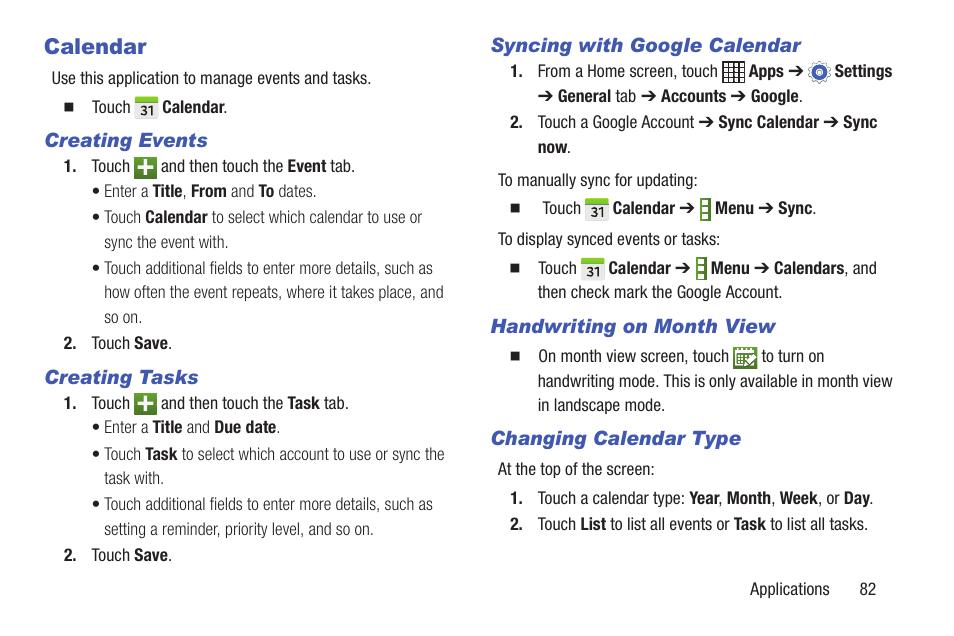Click the page number 82

pos(868,589)
